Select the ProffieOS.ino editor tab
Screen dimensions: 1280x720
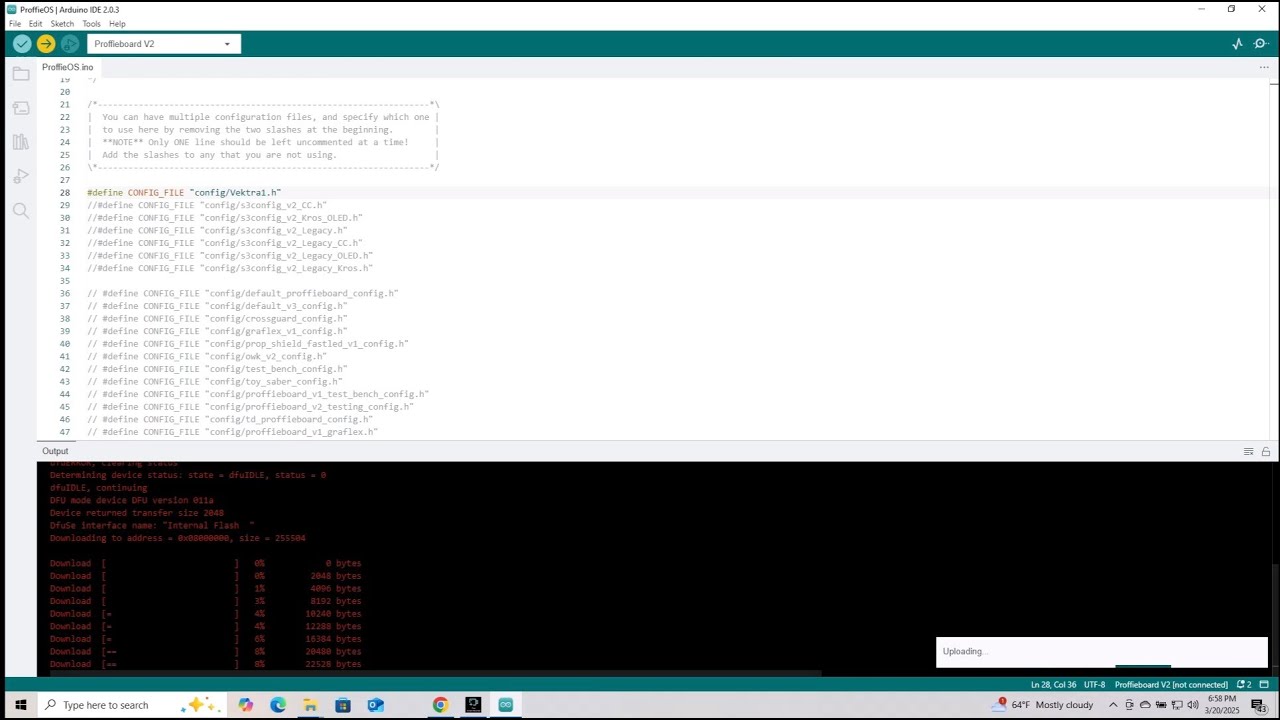[x=68, y=67]
